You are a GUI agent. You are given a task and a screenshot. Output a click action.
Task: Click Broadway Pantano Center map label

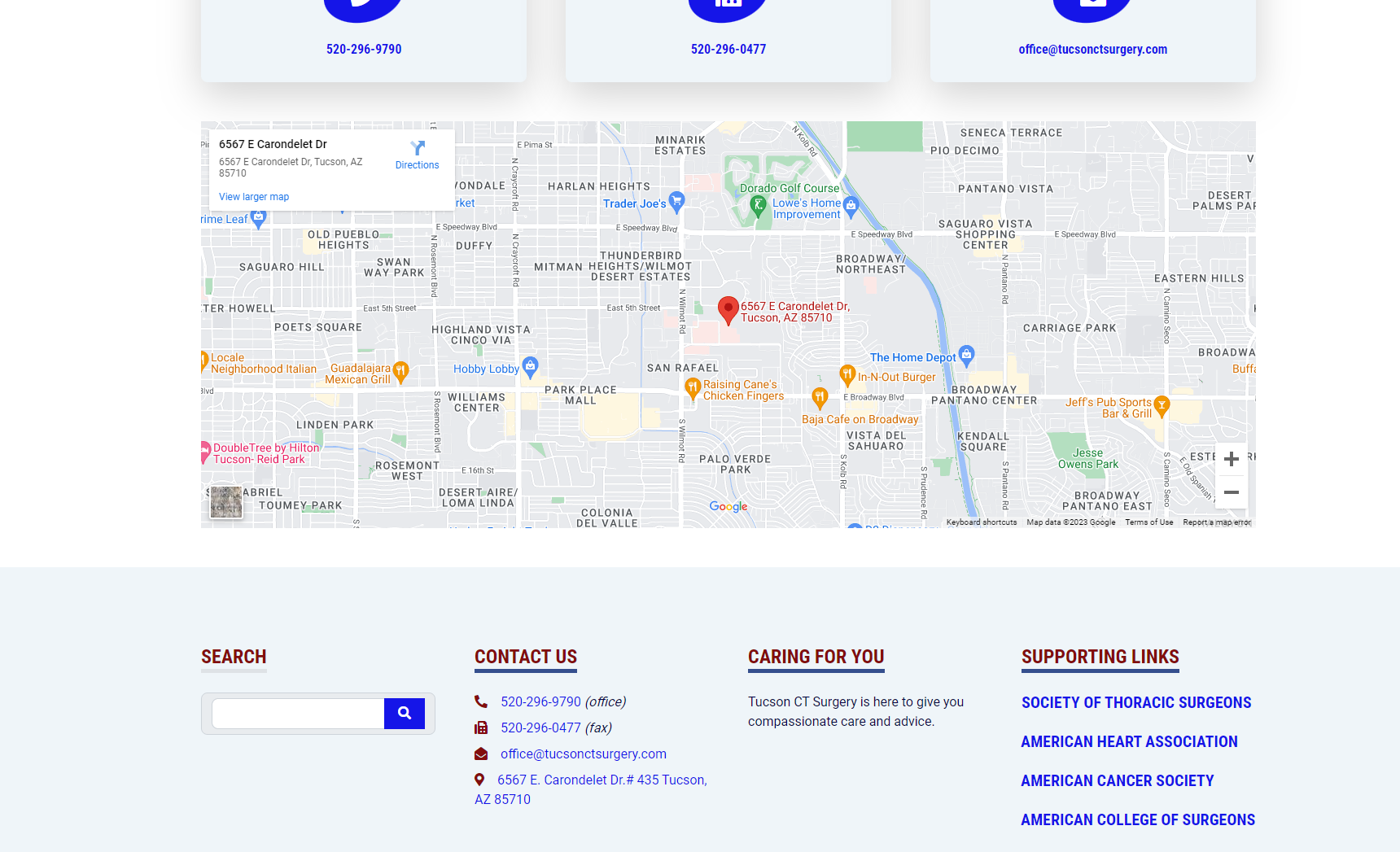(x=984, y=395)
